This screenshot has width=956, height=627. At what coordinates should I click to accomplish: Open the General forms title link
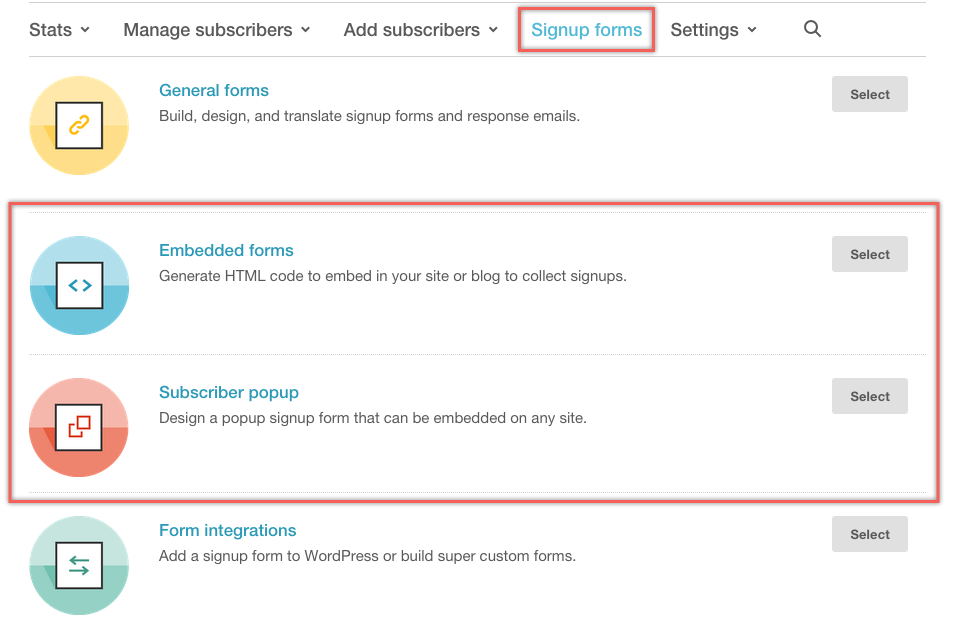[214, 90]
